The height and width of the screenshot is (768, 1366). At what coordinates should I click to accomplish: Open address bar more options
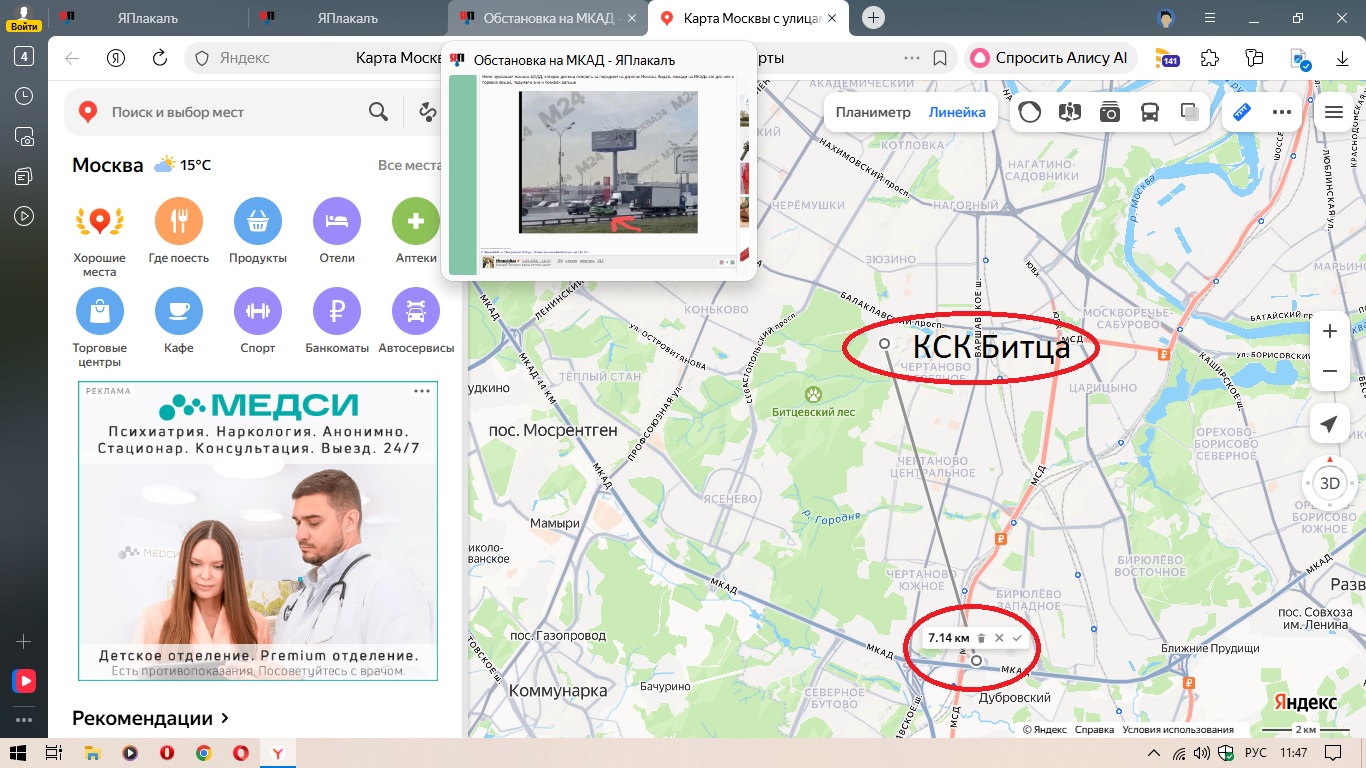click(911, 58)
